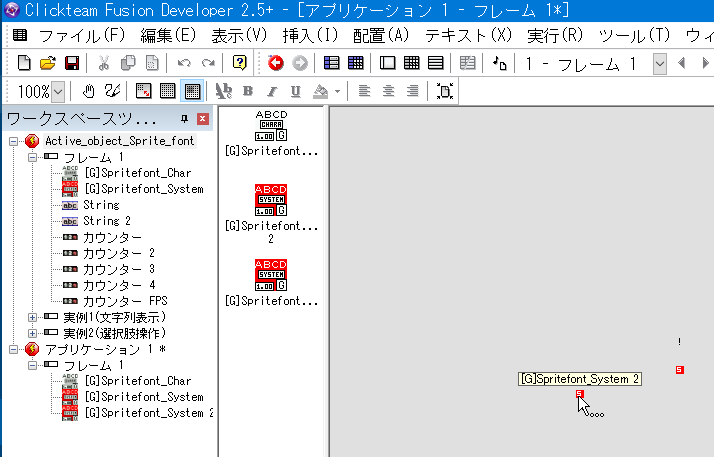This screenshot has height=457, width=714.
Task: Toggle the grid display button
Action: (168, 91)
